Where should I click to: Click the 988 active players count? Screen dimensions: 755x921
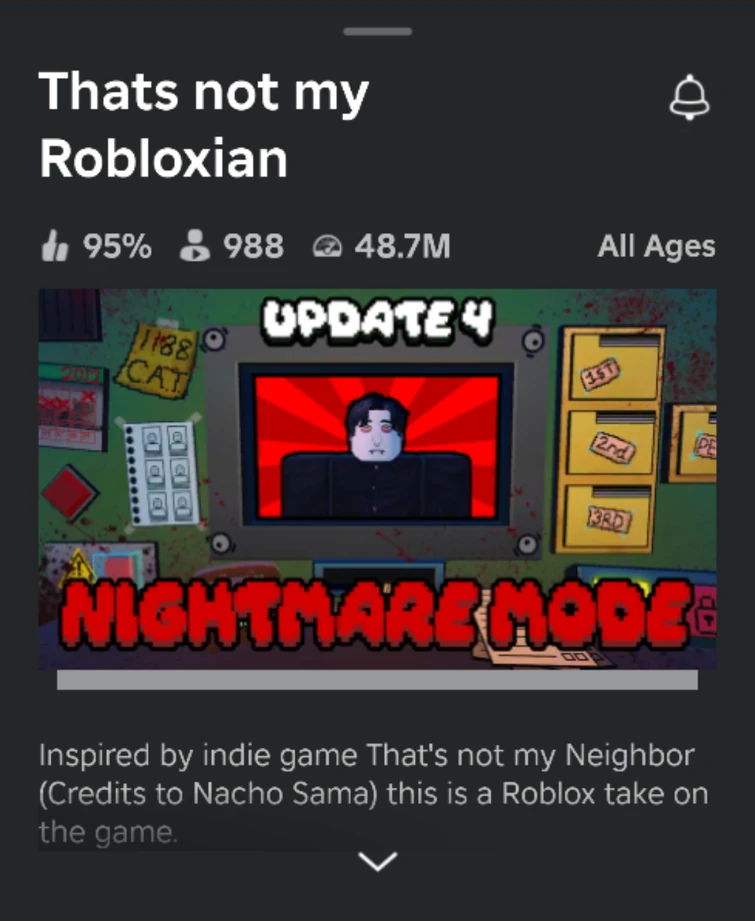pos(254,246)
